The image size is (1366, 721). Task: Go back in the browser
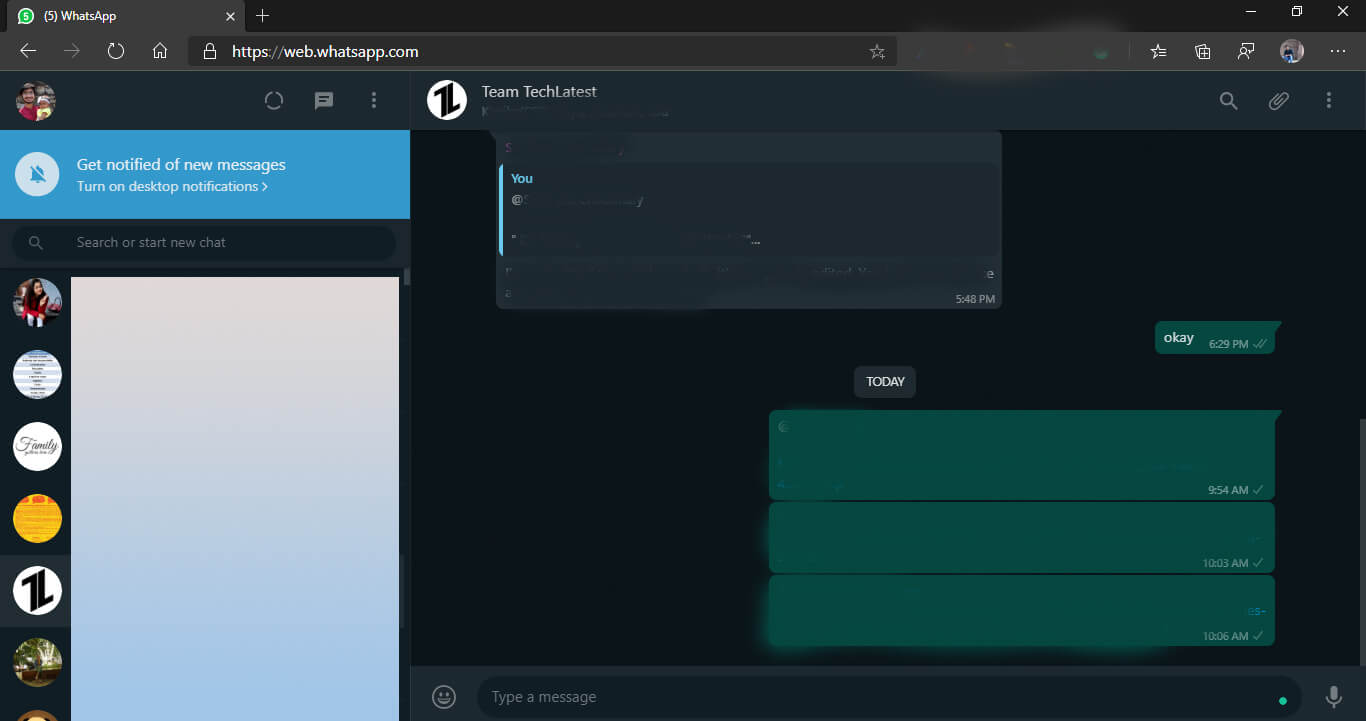(28, 51)
